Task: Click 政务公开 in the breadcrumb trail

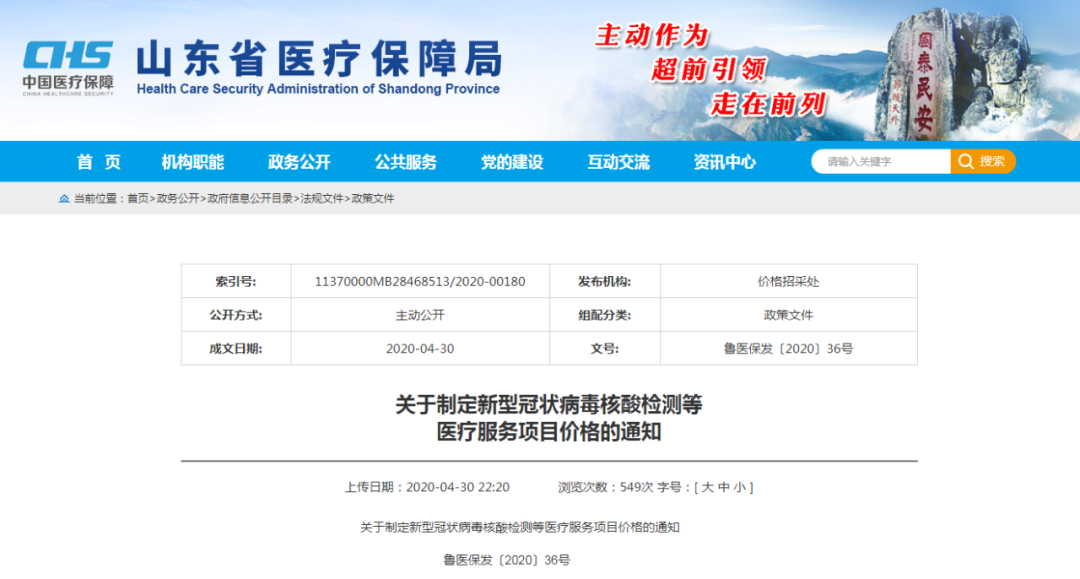Action: [x=177, y=199]
